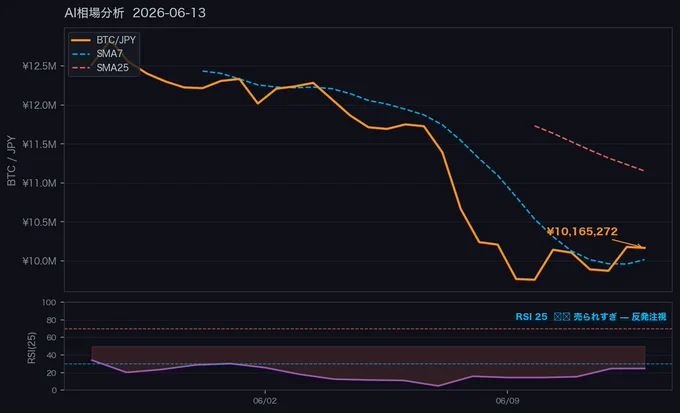
Task: Click the RSI axis label 60
Action: coord(51,338)
